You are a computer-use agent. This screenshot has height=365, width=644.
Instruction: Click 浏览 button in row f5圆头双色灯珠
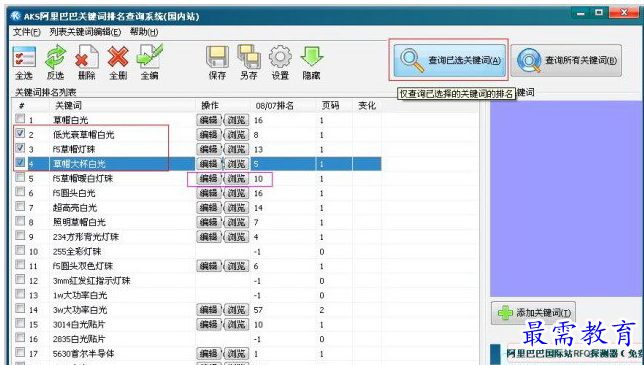236,266
